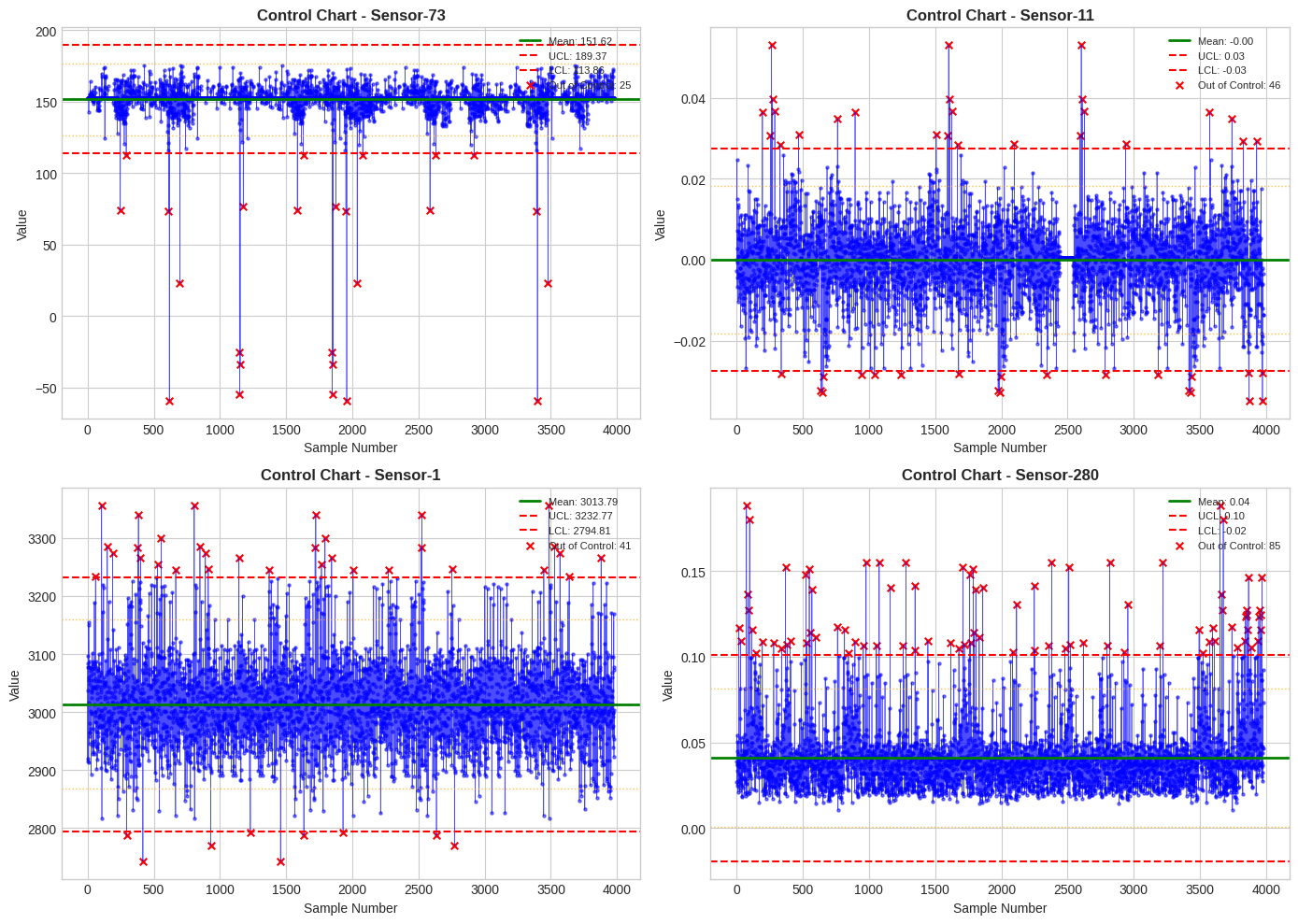Click the Control Chart - Sensor-280 title
This screenshot has width=1298, height=924.
tap(1000, 475)
